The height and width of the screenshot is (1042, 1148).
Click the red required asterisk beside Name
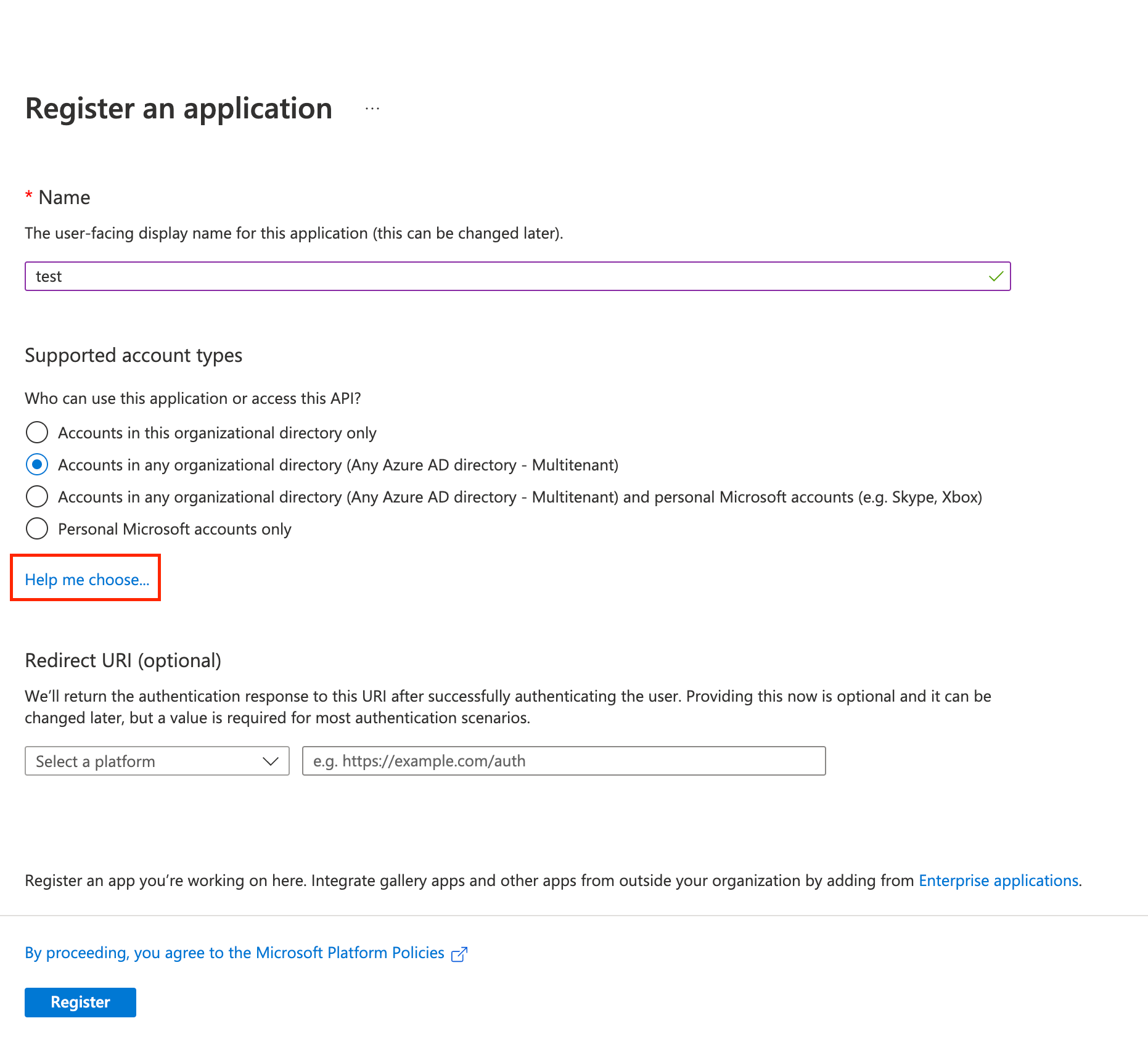(28, 197)
